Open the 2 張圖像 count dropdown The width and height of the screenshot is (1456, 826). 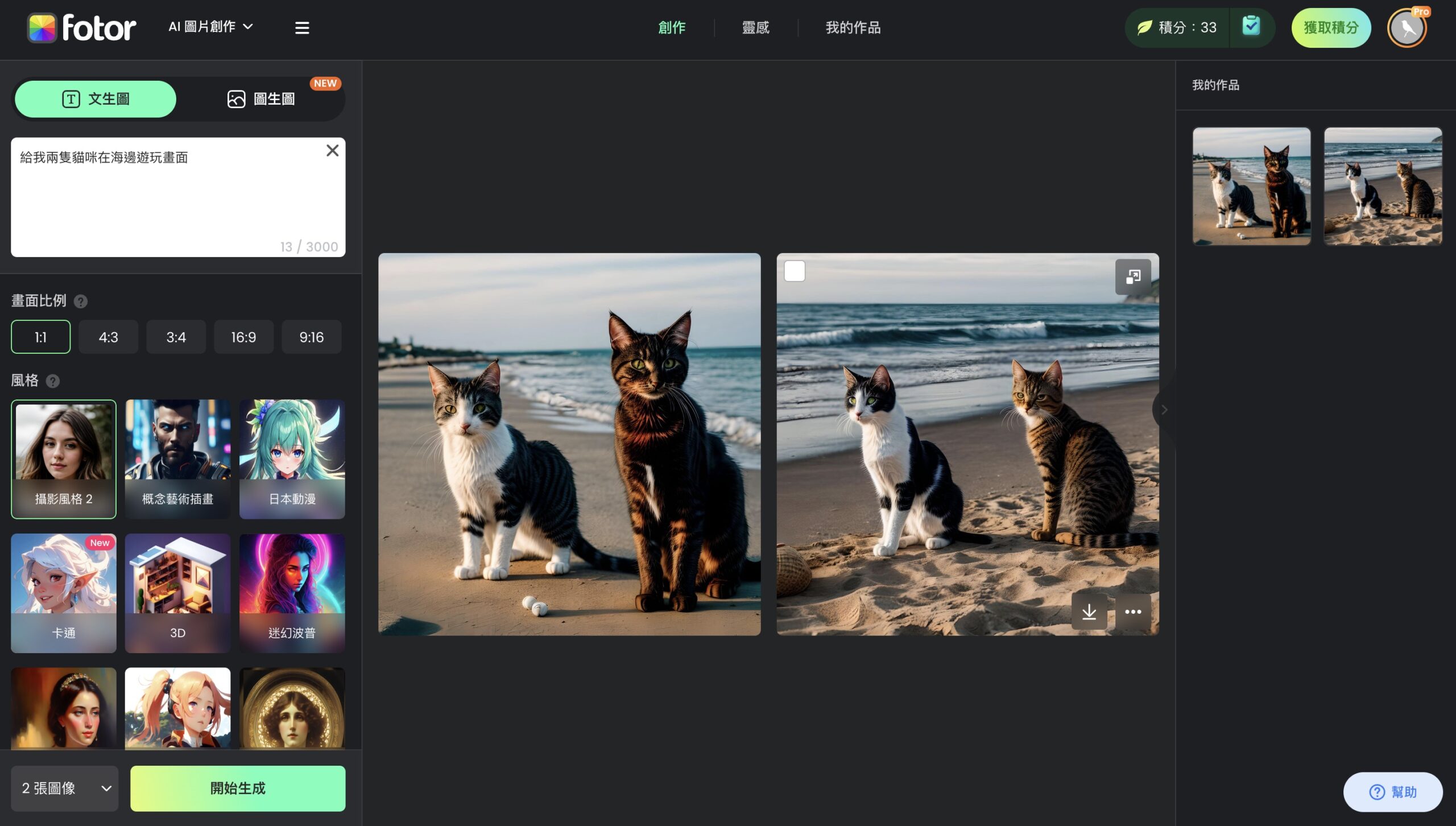pyautogui.click(x=65, y=788)
